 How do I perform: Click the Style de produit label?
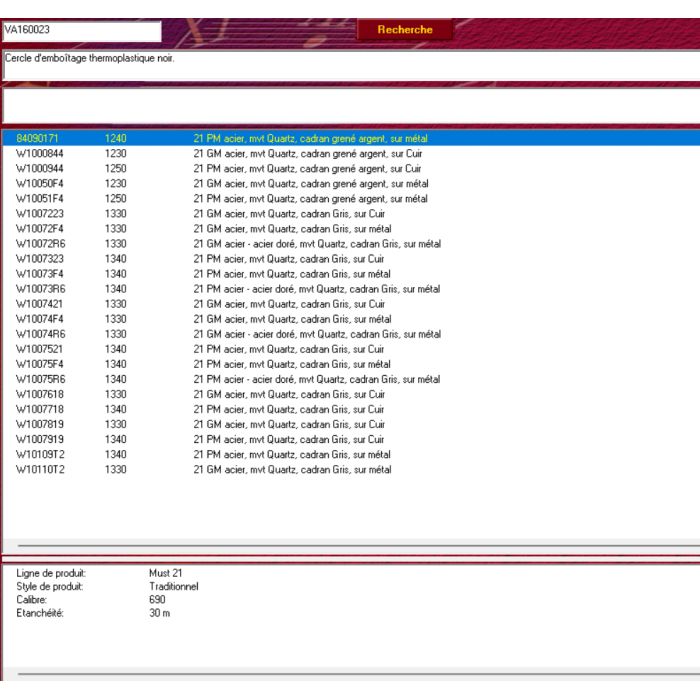tap(50, 587)
